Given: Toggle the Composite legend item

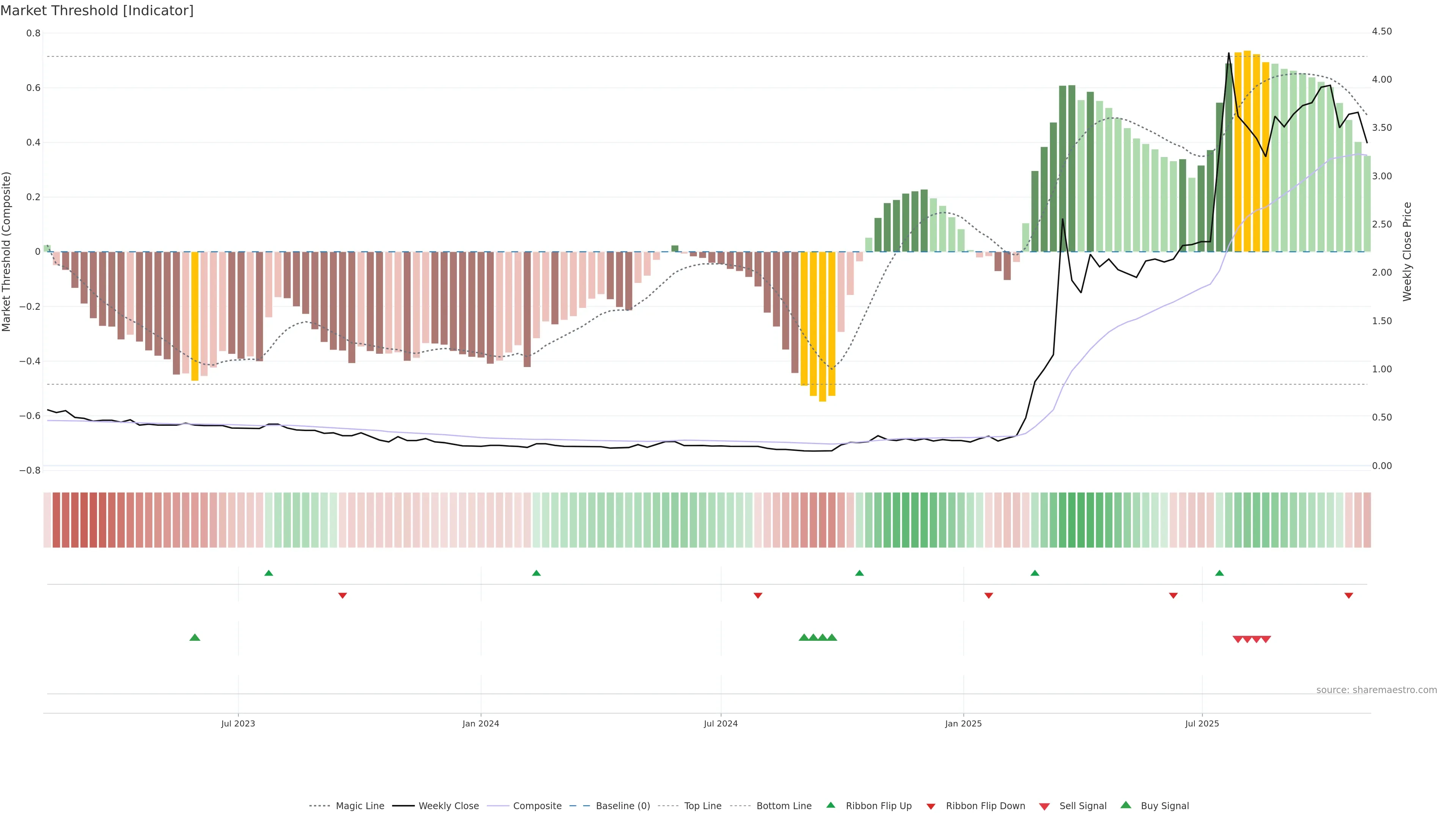Looking at the screenshot, I should [x=537, y=806].
